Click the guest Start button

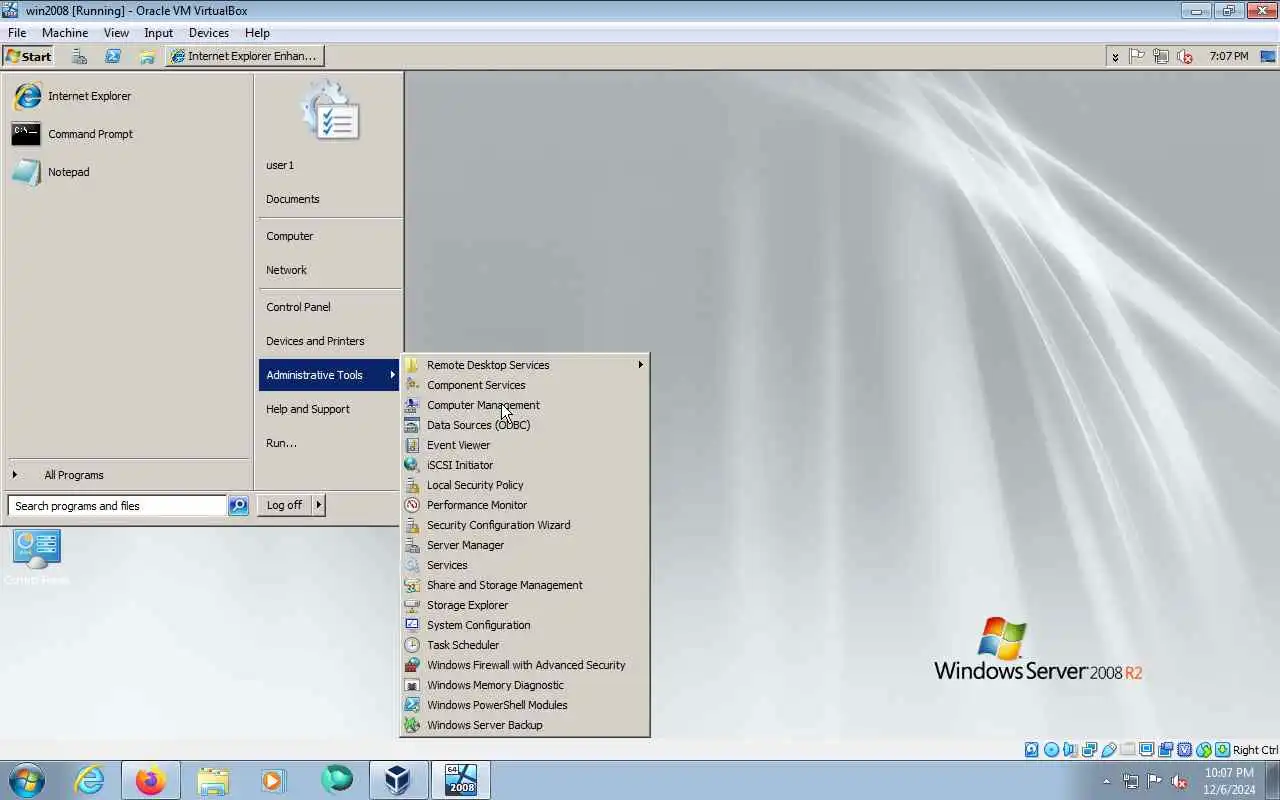point(29,56)
